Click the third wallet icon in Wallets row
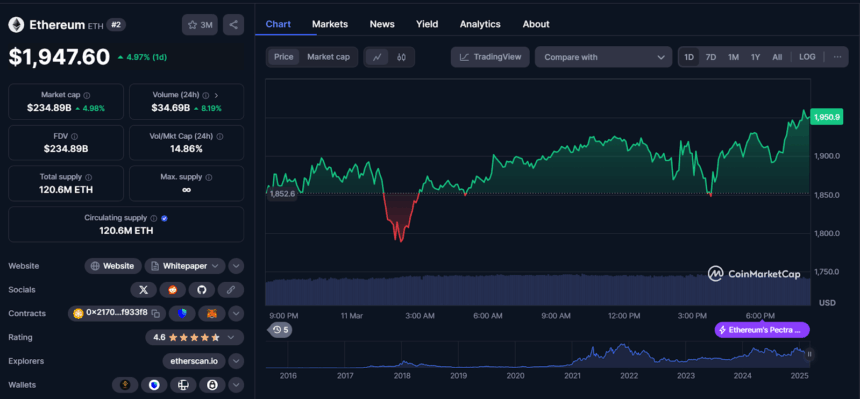The height and width of the screenshot is (399, 860). coord(183,385)
